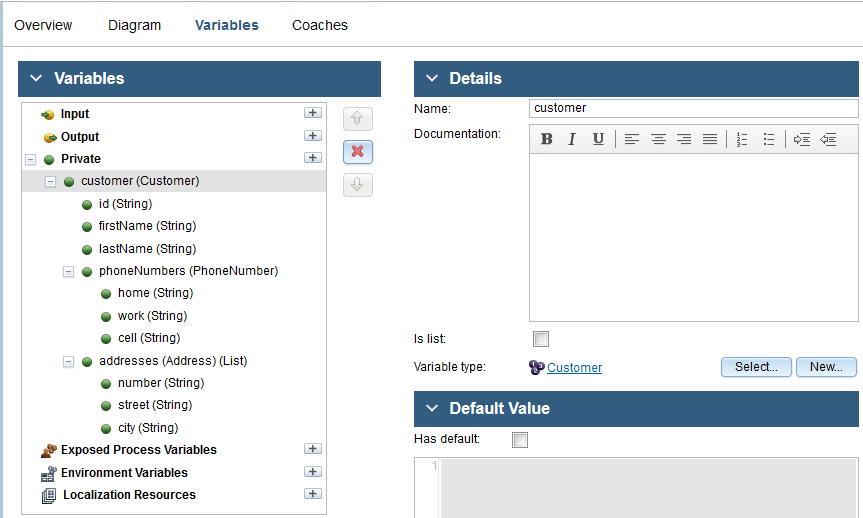Viewport: 863px width, 518px height.
Task: Select the phoneNumbers (PhoneNumber) variable
Action: click(x=188, y=271)
